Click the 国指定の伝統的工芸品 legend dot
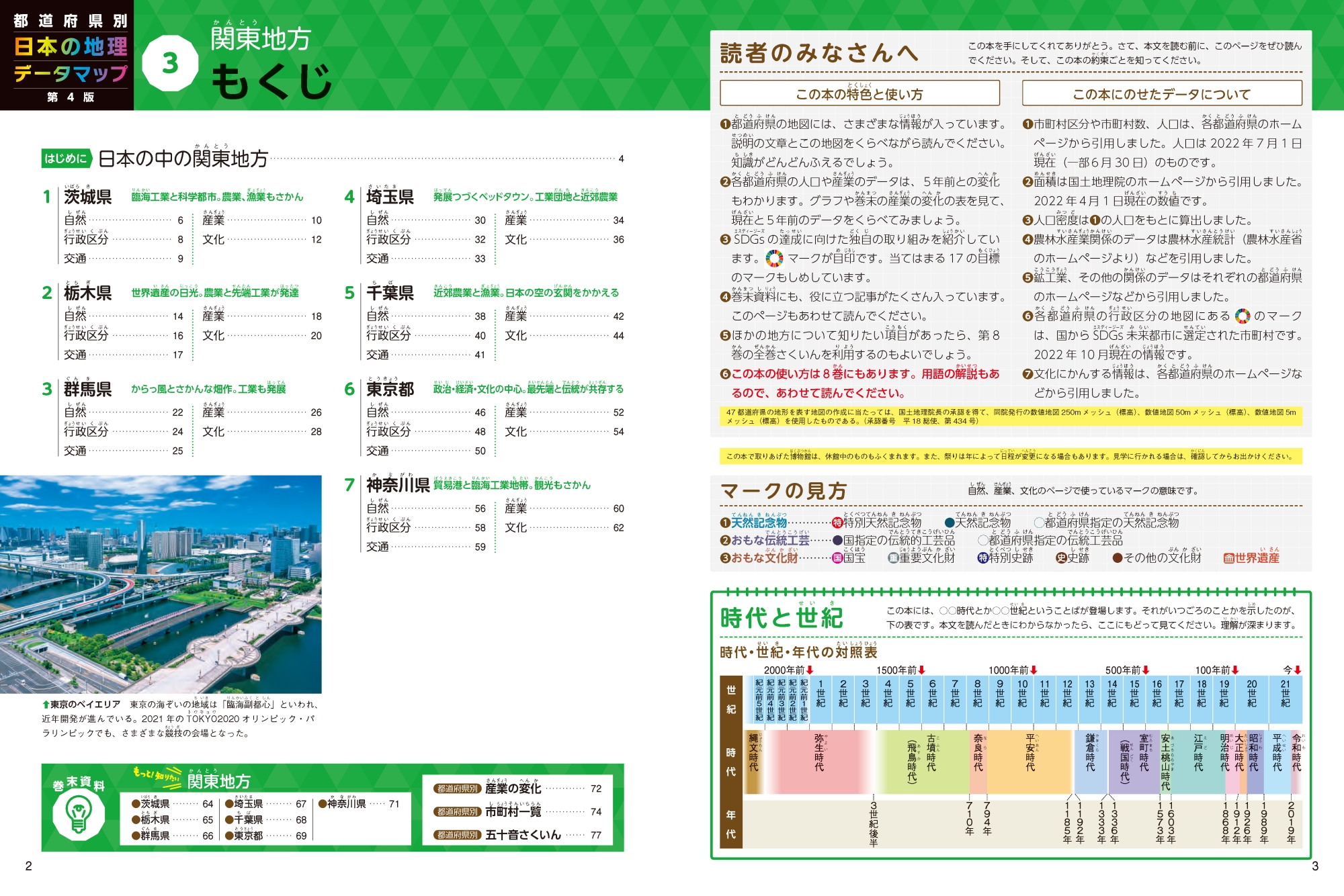 point(837,540)
